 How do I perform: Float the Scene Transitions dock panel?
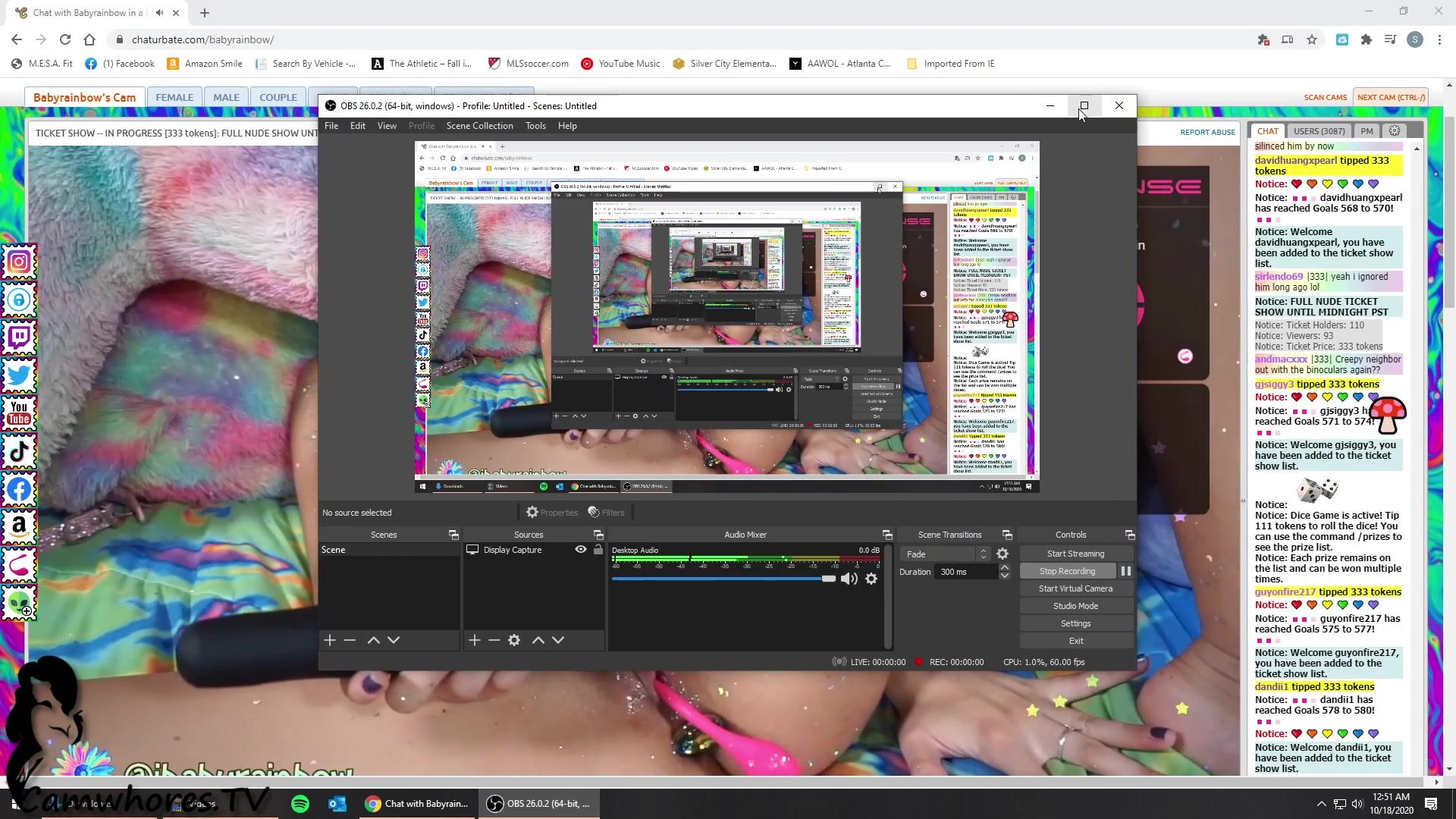(1007, 535)
